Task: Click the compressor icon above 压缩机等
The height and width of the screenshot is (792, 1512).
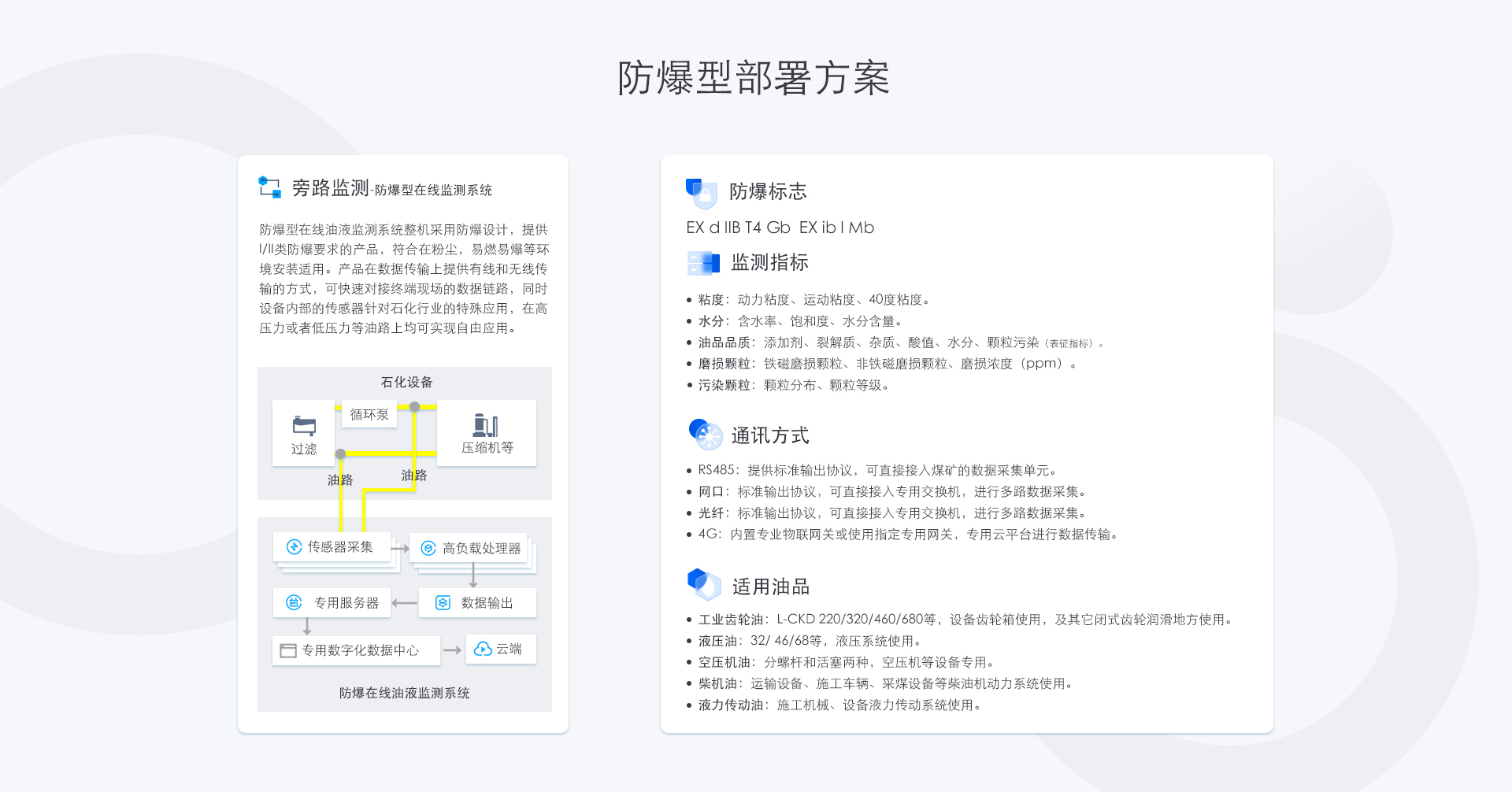Action: (x=485, y=425)
